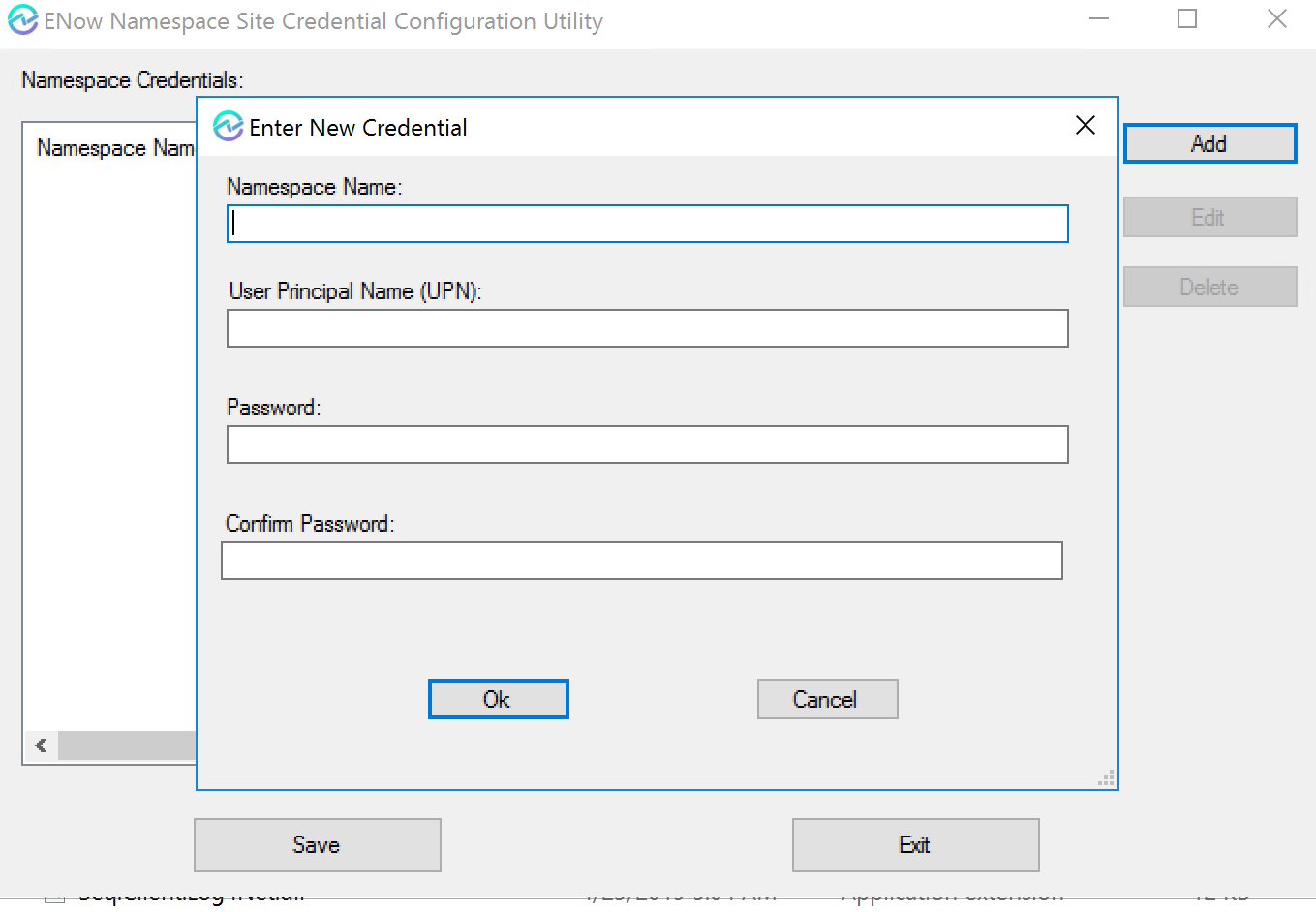Click the Confirm Password text box
The image size is (1316, 912).
[x=642, y=561]
